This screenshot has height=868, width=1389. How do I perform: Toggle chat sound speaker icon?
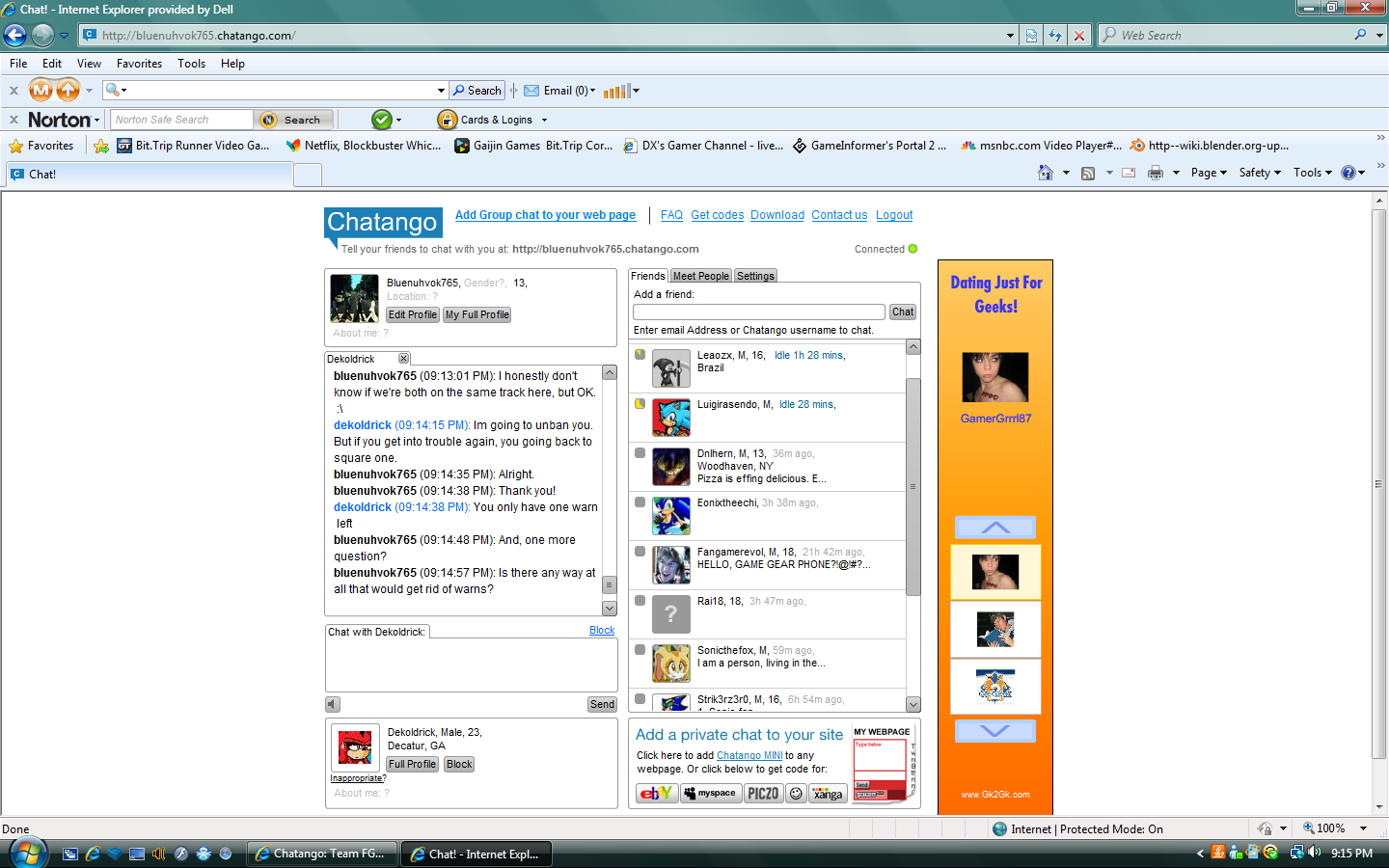coord(333,704)
